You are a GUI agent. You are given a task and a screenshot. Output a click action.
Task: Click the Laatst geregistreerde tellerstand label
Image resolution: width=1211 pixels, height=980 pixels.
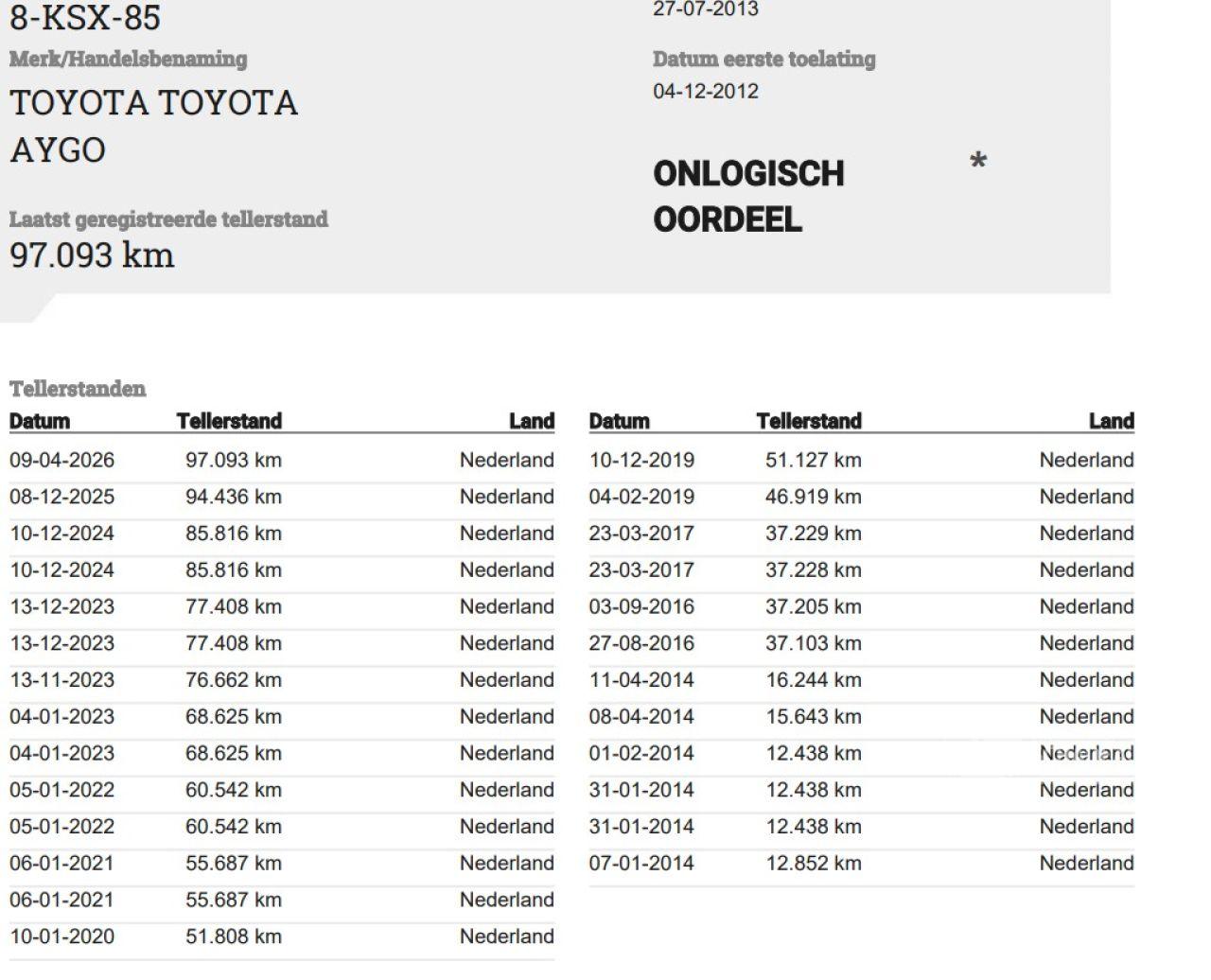point(168,219)
